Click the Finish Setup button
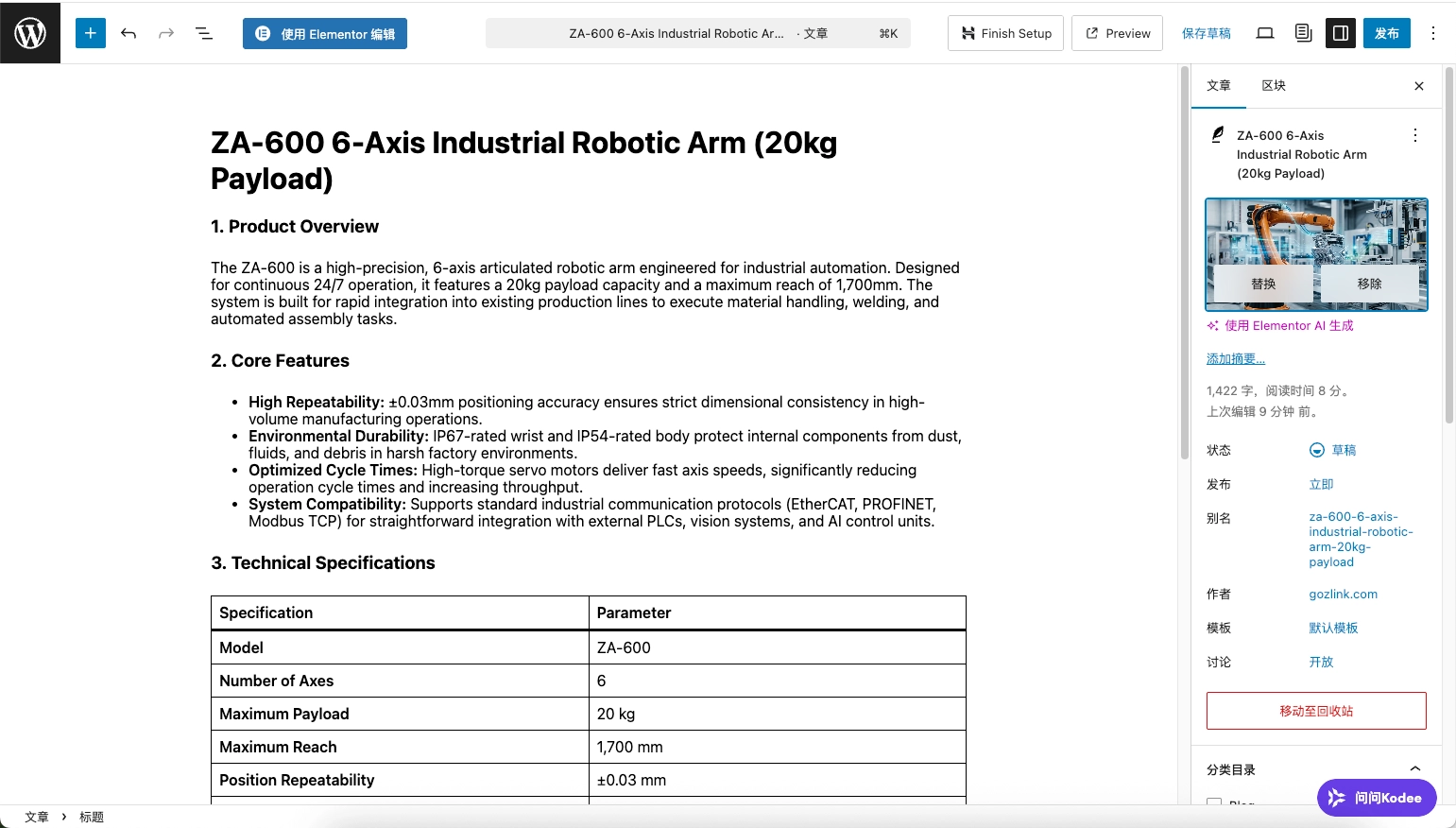 coord(1005,33)
